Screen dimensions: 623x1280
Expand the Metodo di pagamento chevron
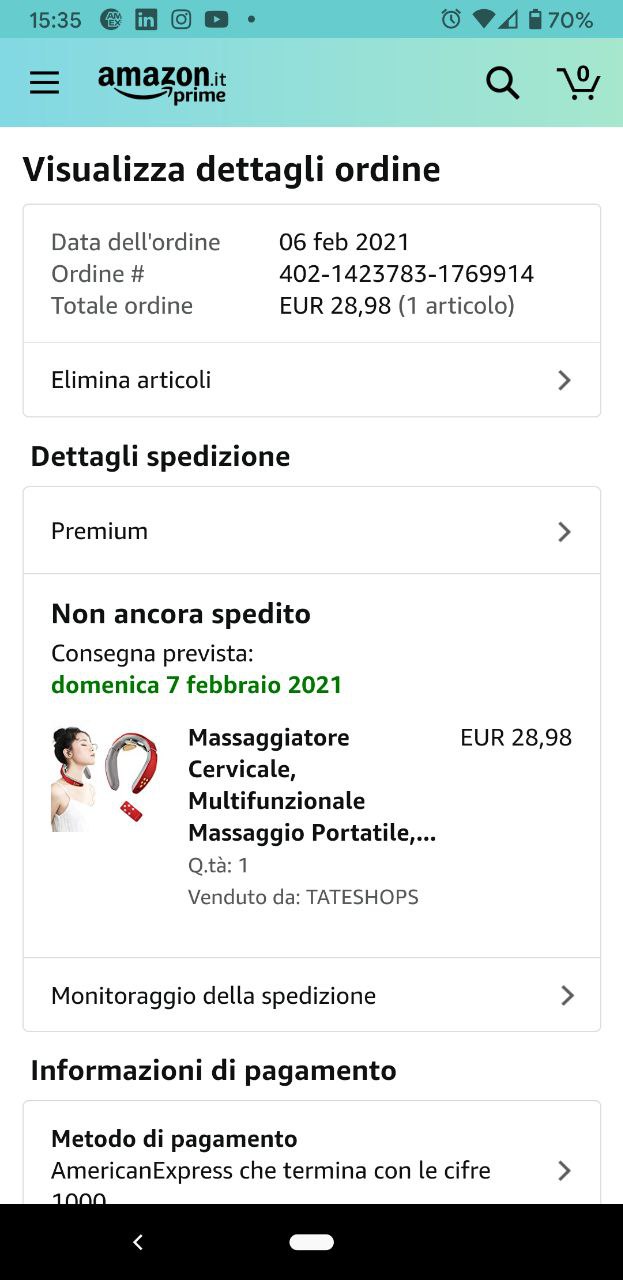[564, 1170]
